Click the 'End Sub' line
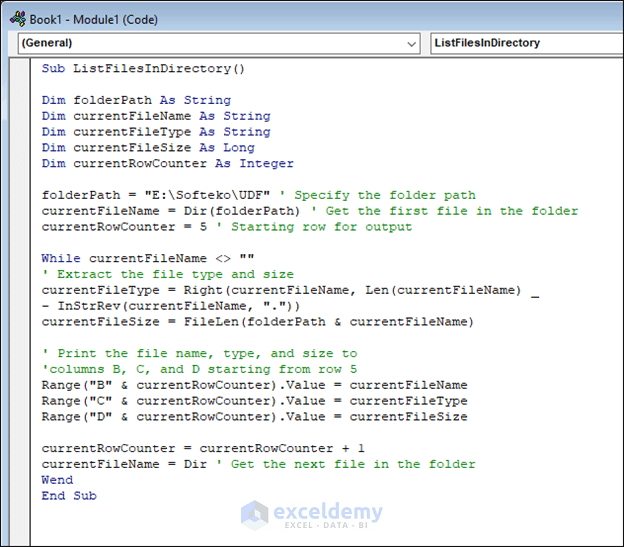 click(69, 496)
